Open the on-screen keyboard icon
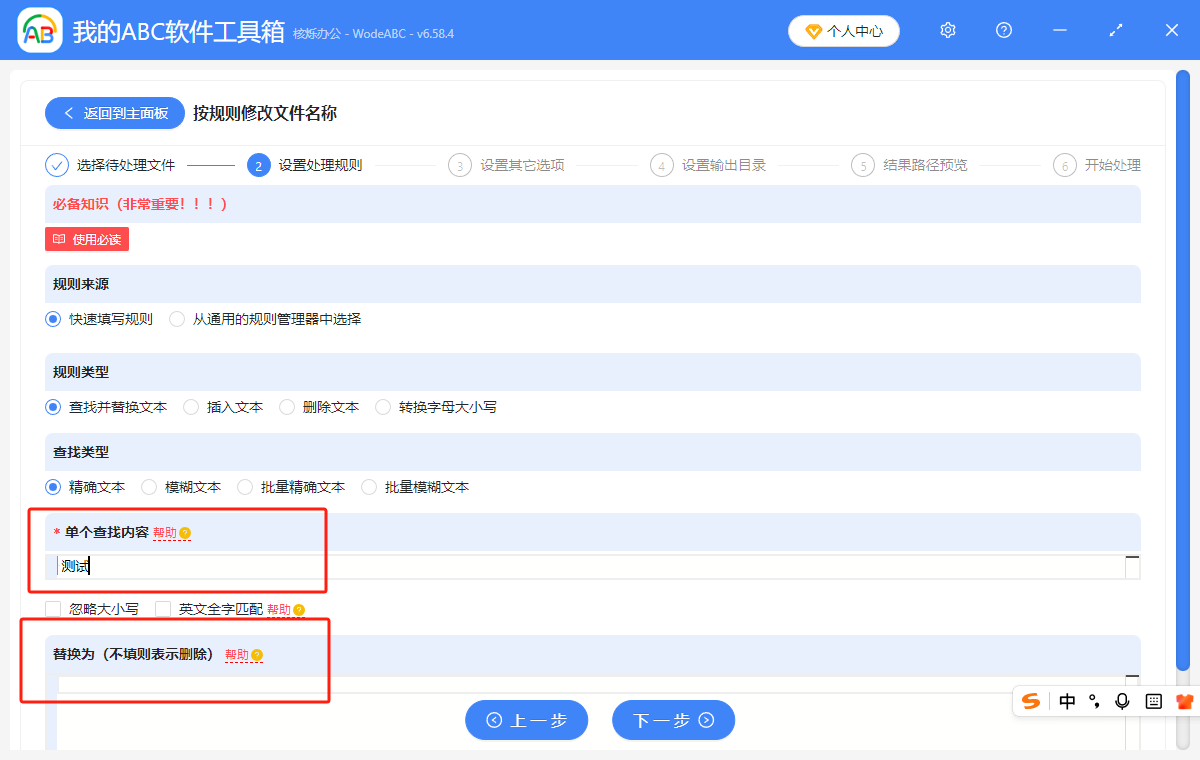This screenshot has width=1200, height=760. click(x=1152, y=701)
